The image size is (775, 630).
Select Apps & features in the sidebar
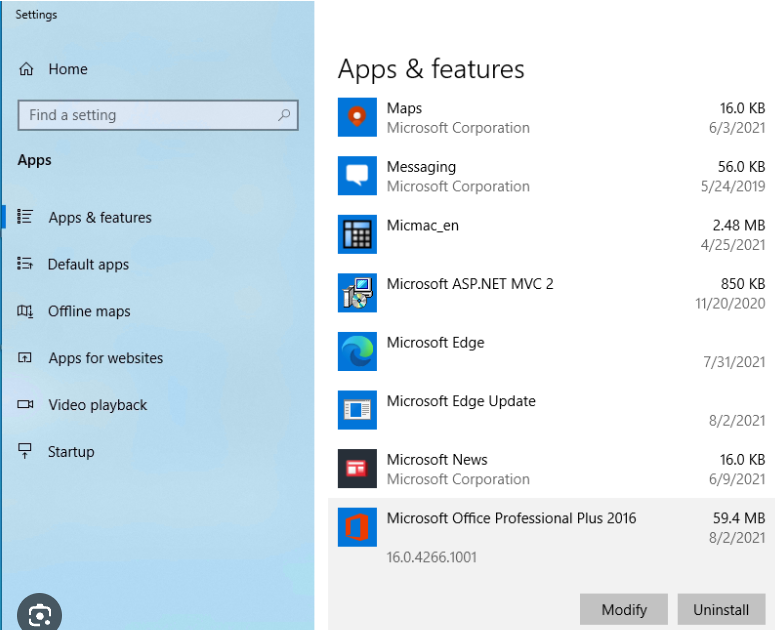pos(100,217)
